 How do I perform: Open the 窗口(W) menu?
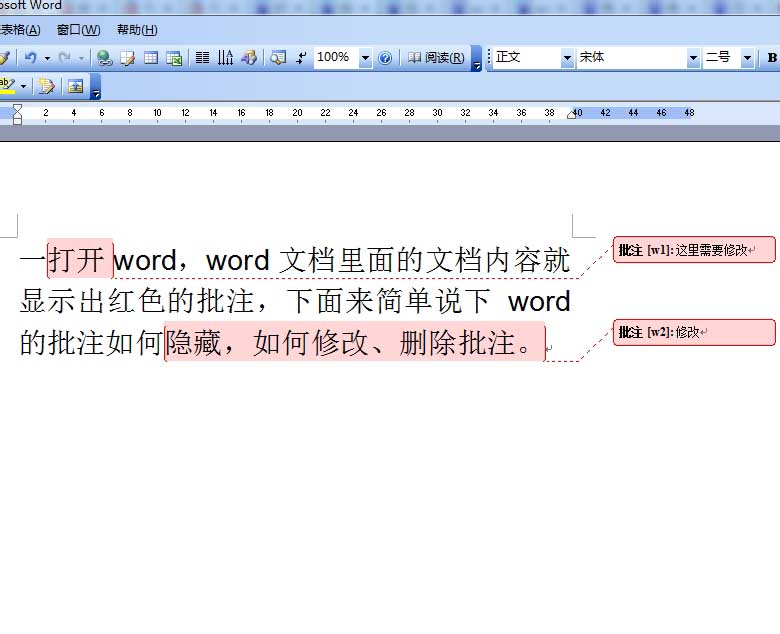pyautogui.click(x=79, y=30)
